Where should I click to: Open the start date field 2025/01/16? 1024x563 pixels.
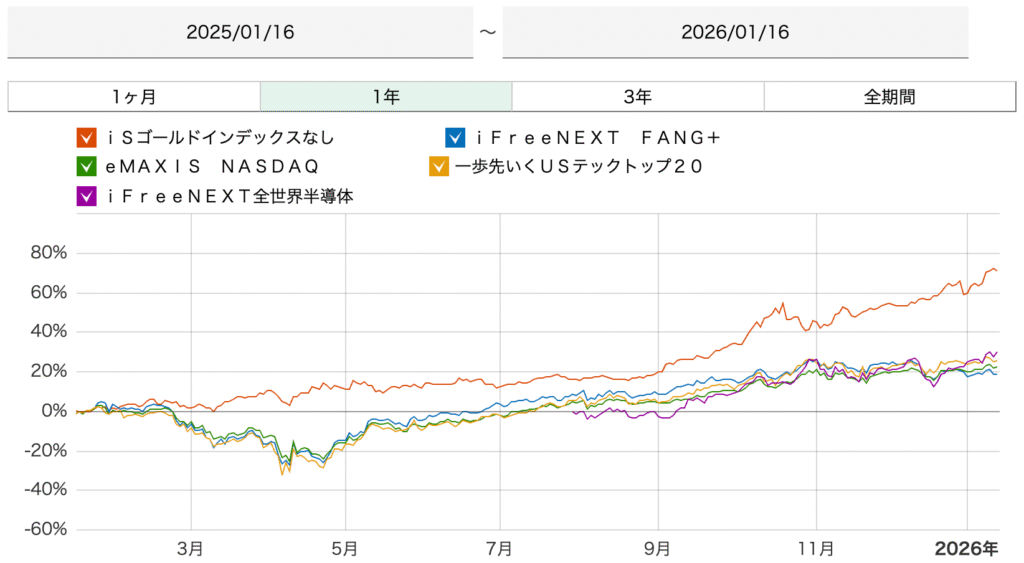(x=240, y=32)
